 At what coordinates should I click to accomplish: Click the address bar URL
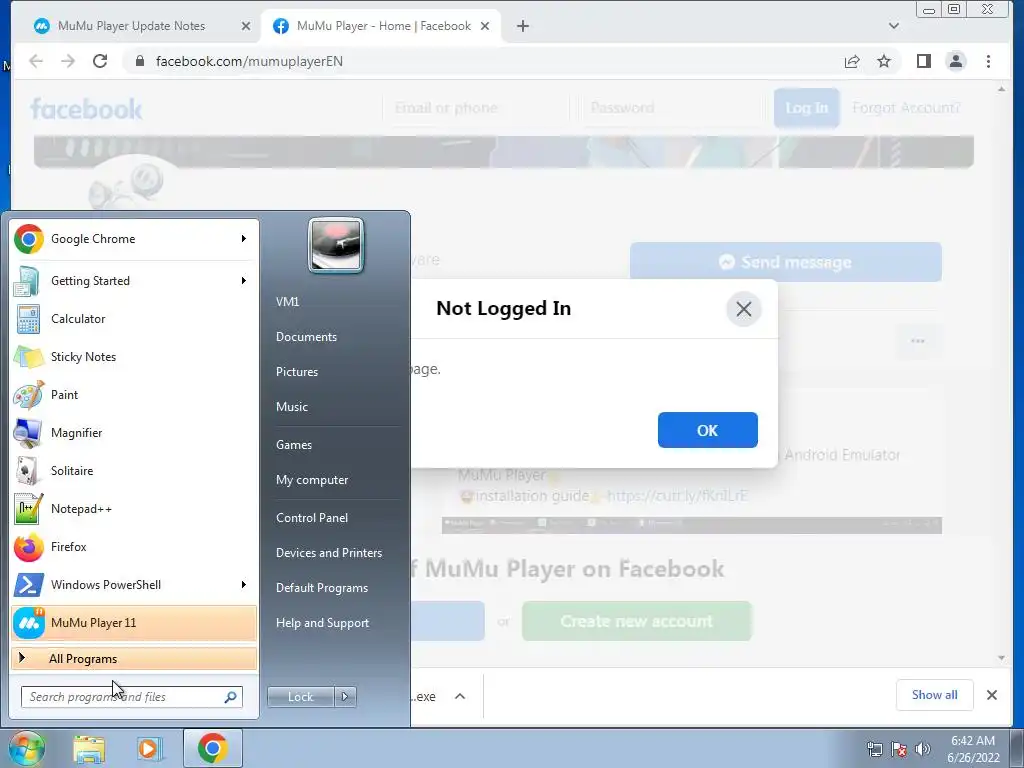coord(249,61)
